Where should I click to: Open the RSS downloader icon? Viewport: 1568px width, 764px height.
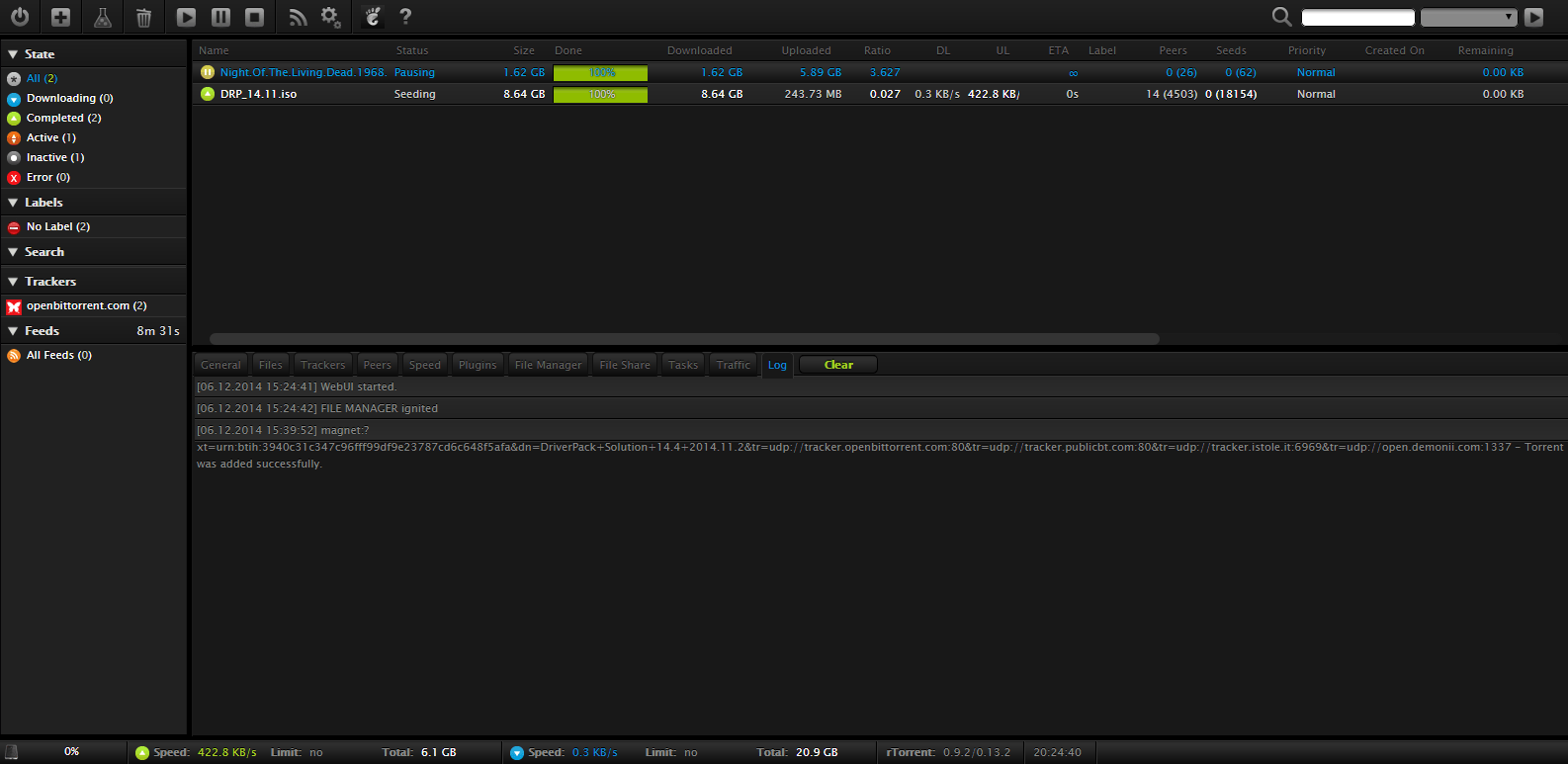[x=298, y=17]
